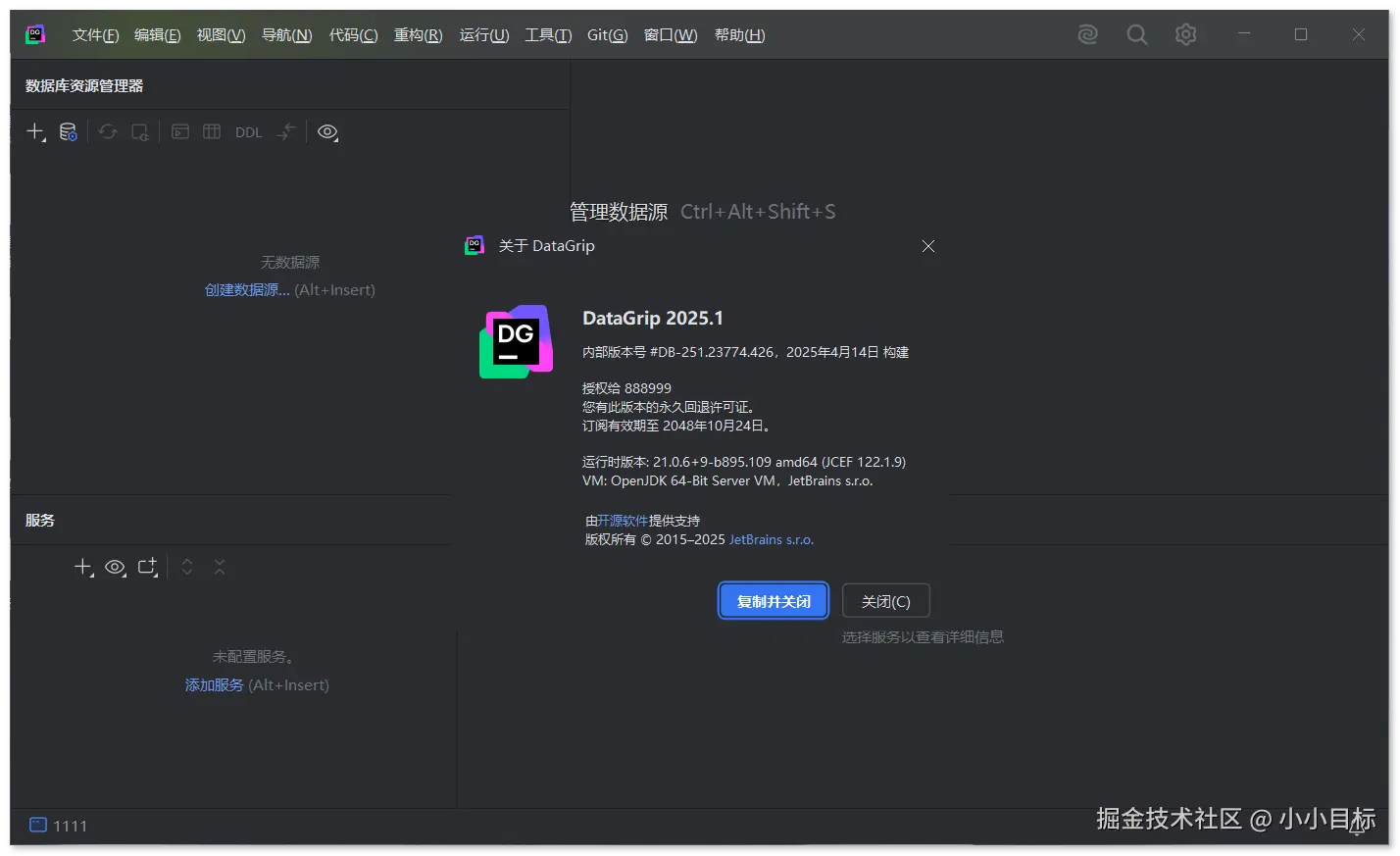Open the 文件(F) menu
Image resolution: width=1400 pixels, height=856 pixels.
coord(95,35)
